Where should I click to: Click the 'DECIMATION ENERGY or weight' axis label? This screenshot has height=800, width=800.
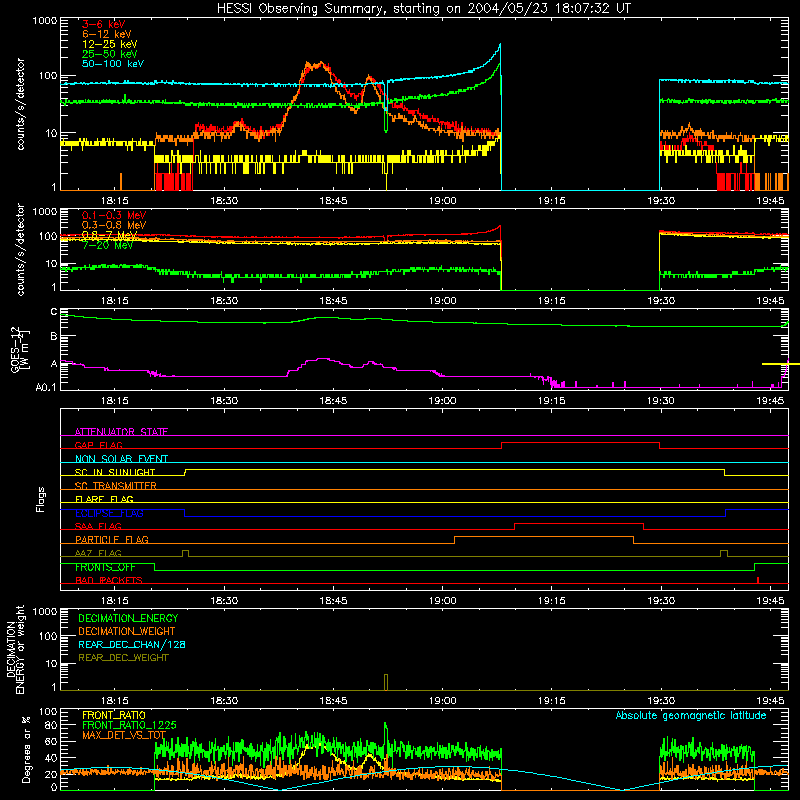[x=15, y=649]
